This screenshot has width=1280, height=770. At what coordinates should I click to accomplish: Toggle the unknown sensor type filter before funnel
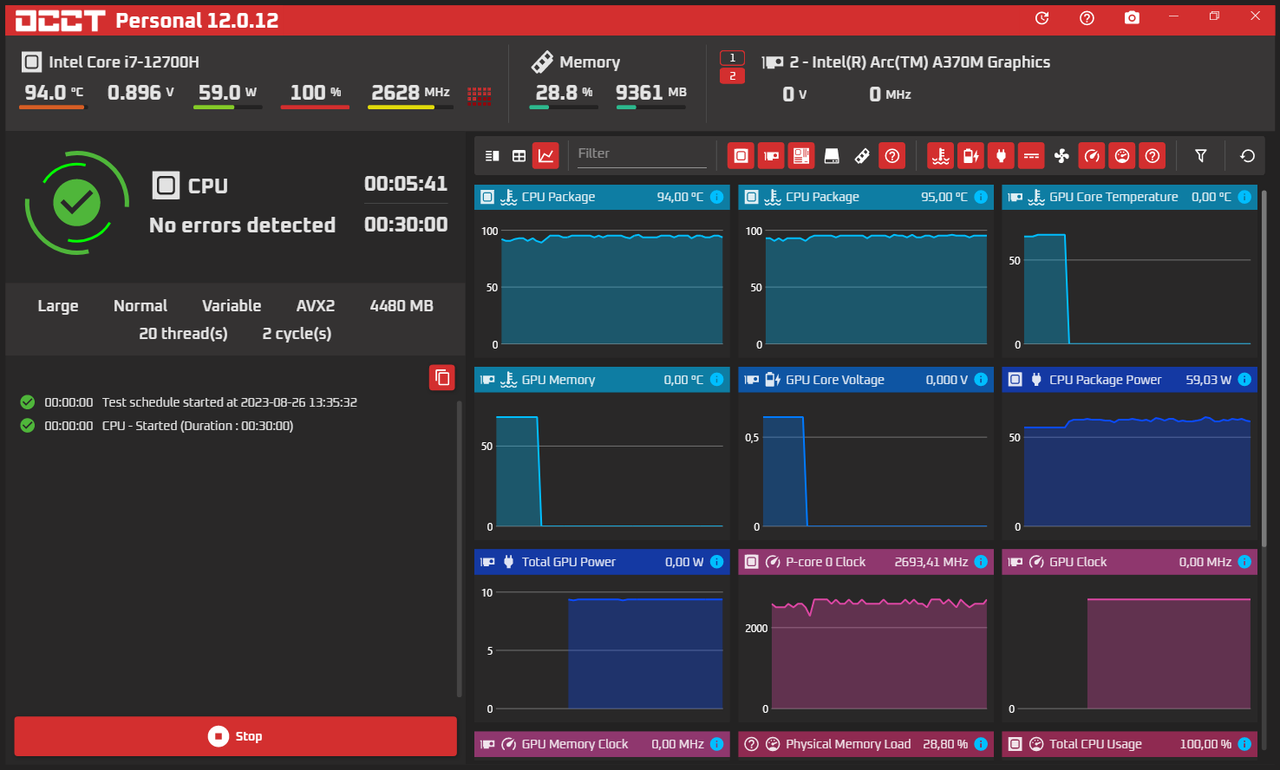tap(1152, 156)
